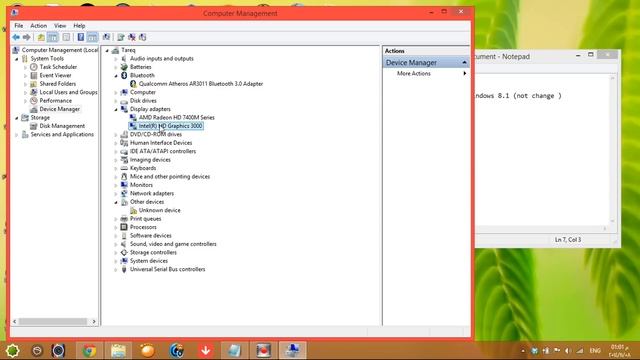Select Task Scheduler in the console tree
The width and height of the screenshot is (640, 360).
pyautogui.click(x=58, y=67)
